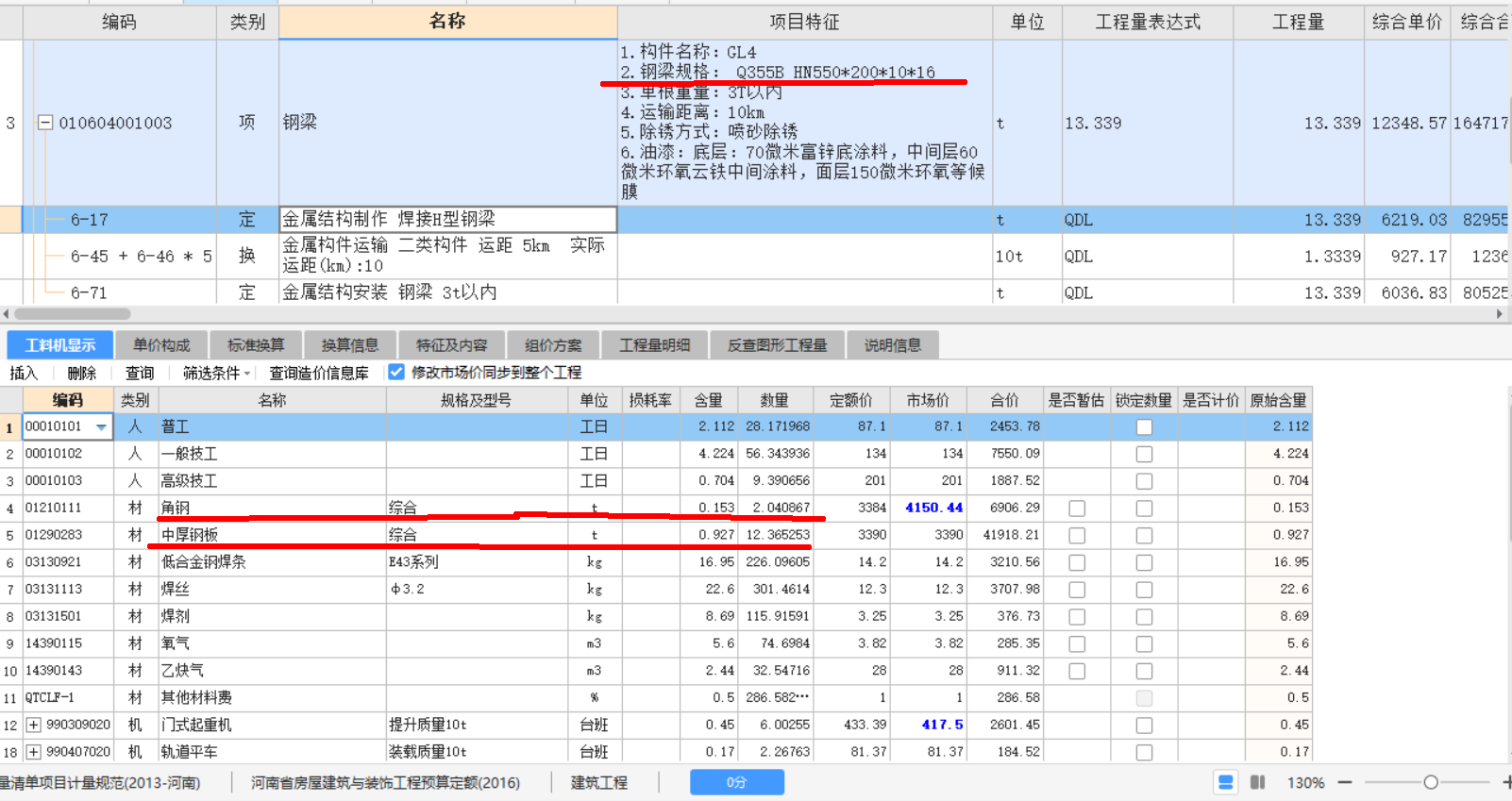Click the 名称 cell of row 6-17
Screen dimensions: 1512x801
click(x=448, y=220)
